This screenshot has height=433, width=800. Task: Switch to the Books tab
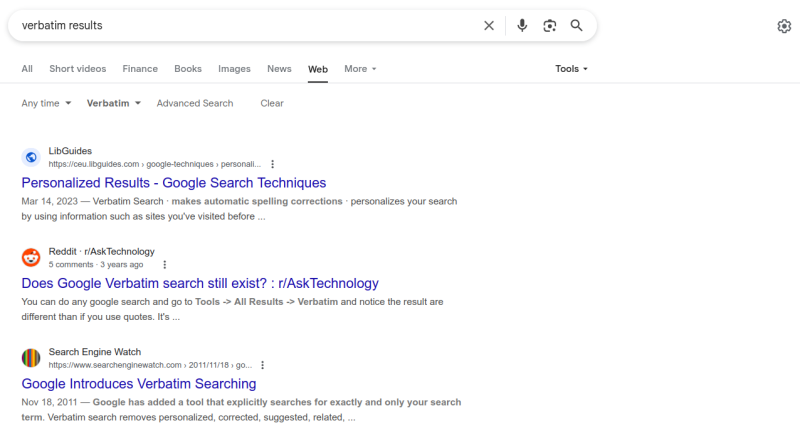click(188, 69)
